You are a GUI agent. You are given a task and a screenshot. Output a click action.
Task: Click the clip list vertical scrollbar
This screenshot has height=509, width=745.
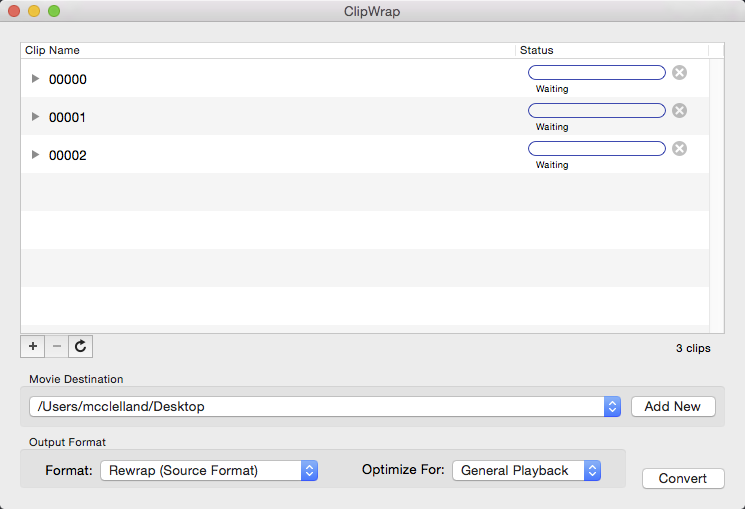pos(716,195)
